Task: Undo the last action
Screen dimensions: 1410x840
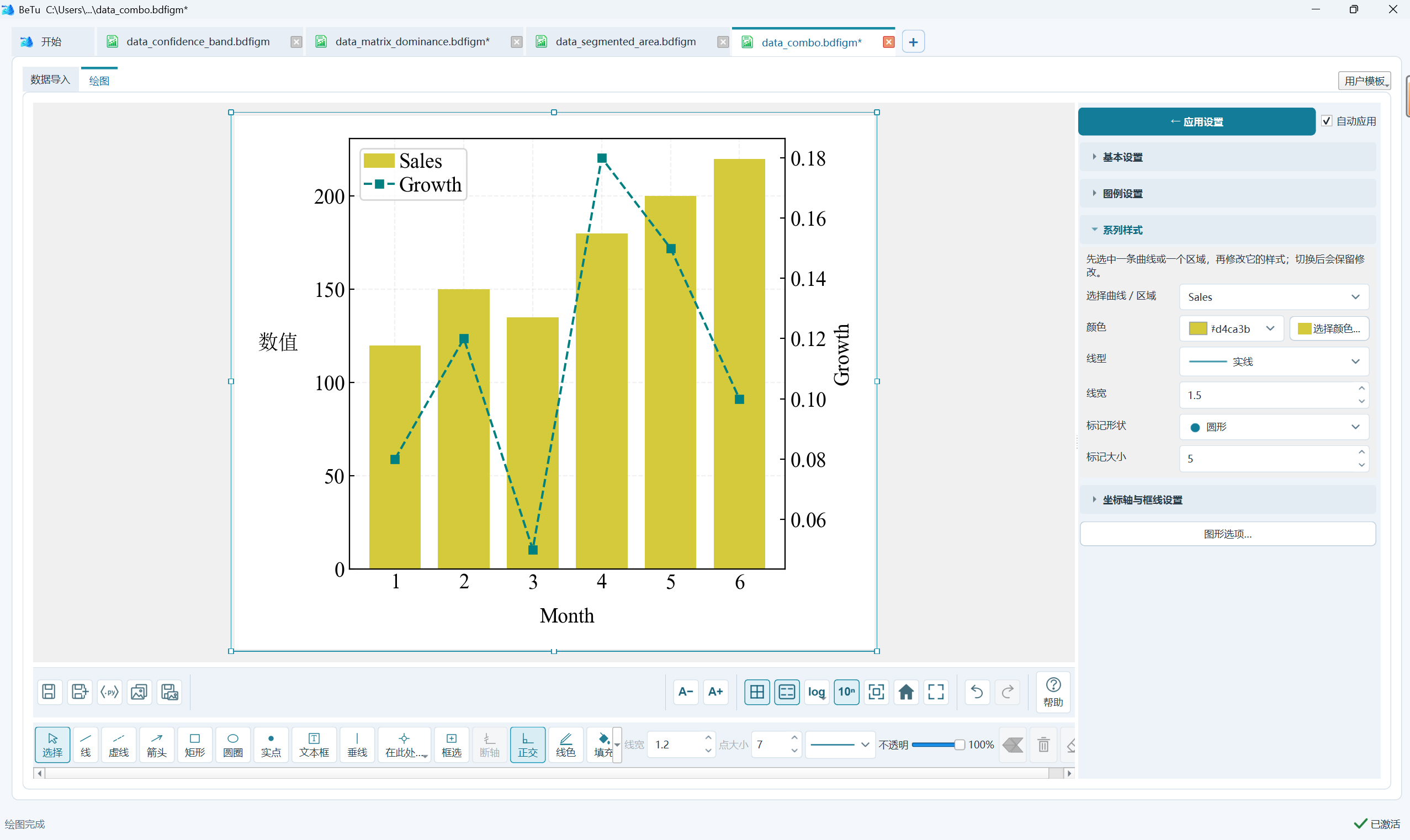Action: (x=977, y=692)
